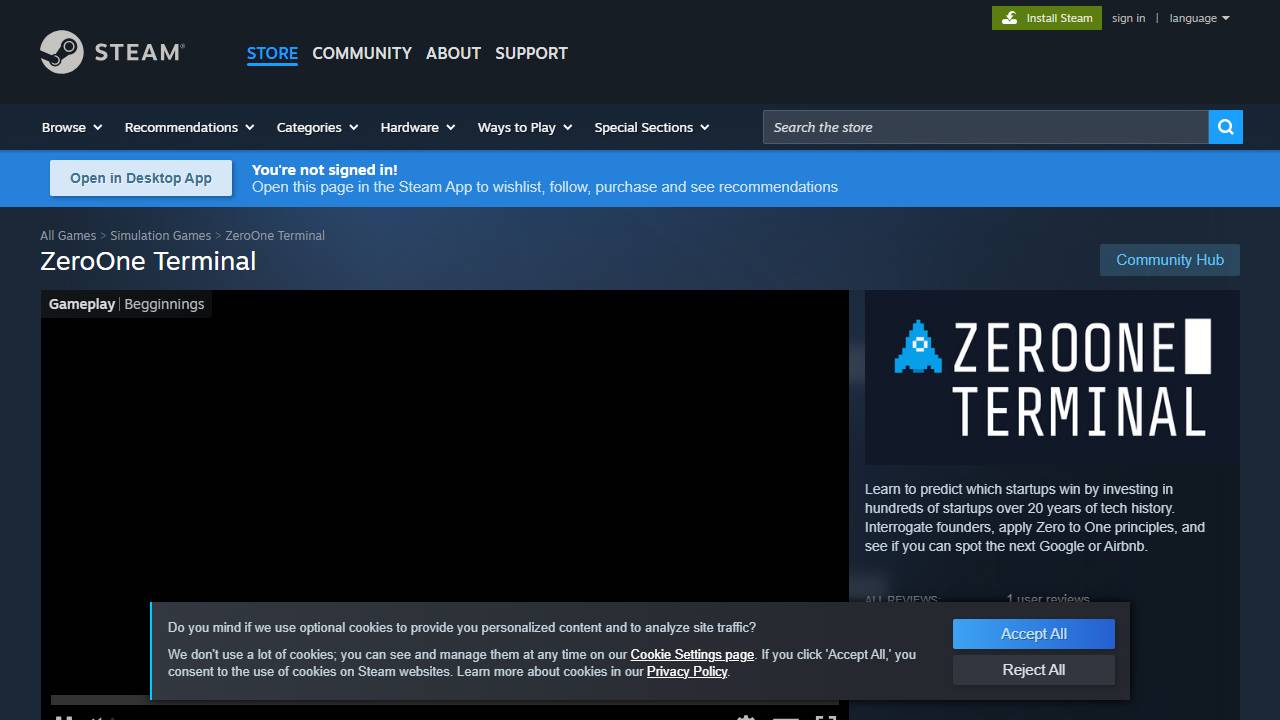Select ABOUT in the top navigation
Screen dimensions: 1280x720
(x=453, y=53)
